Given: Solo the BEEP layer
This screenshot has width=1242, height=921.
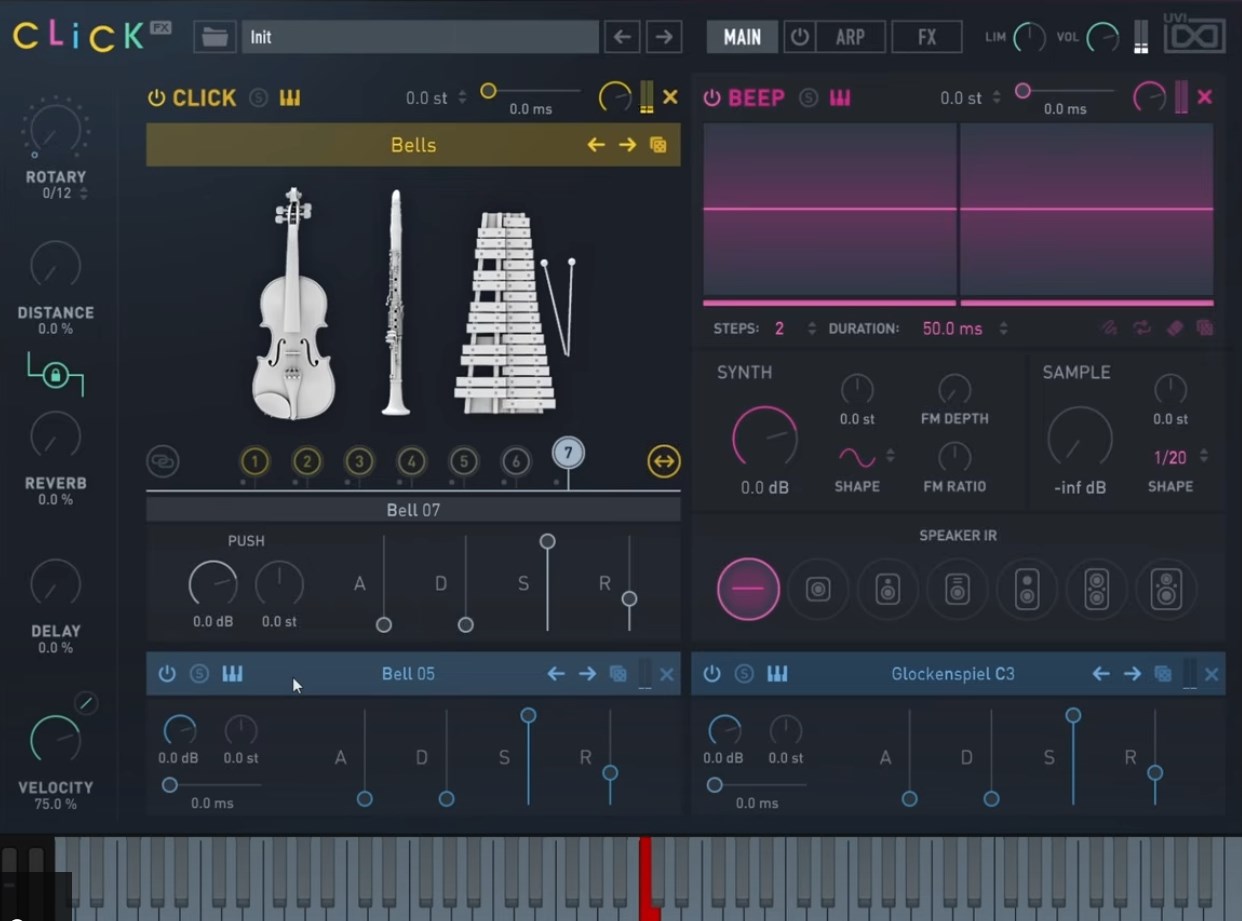Looking at the screenshot, I should coord(808,98).
